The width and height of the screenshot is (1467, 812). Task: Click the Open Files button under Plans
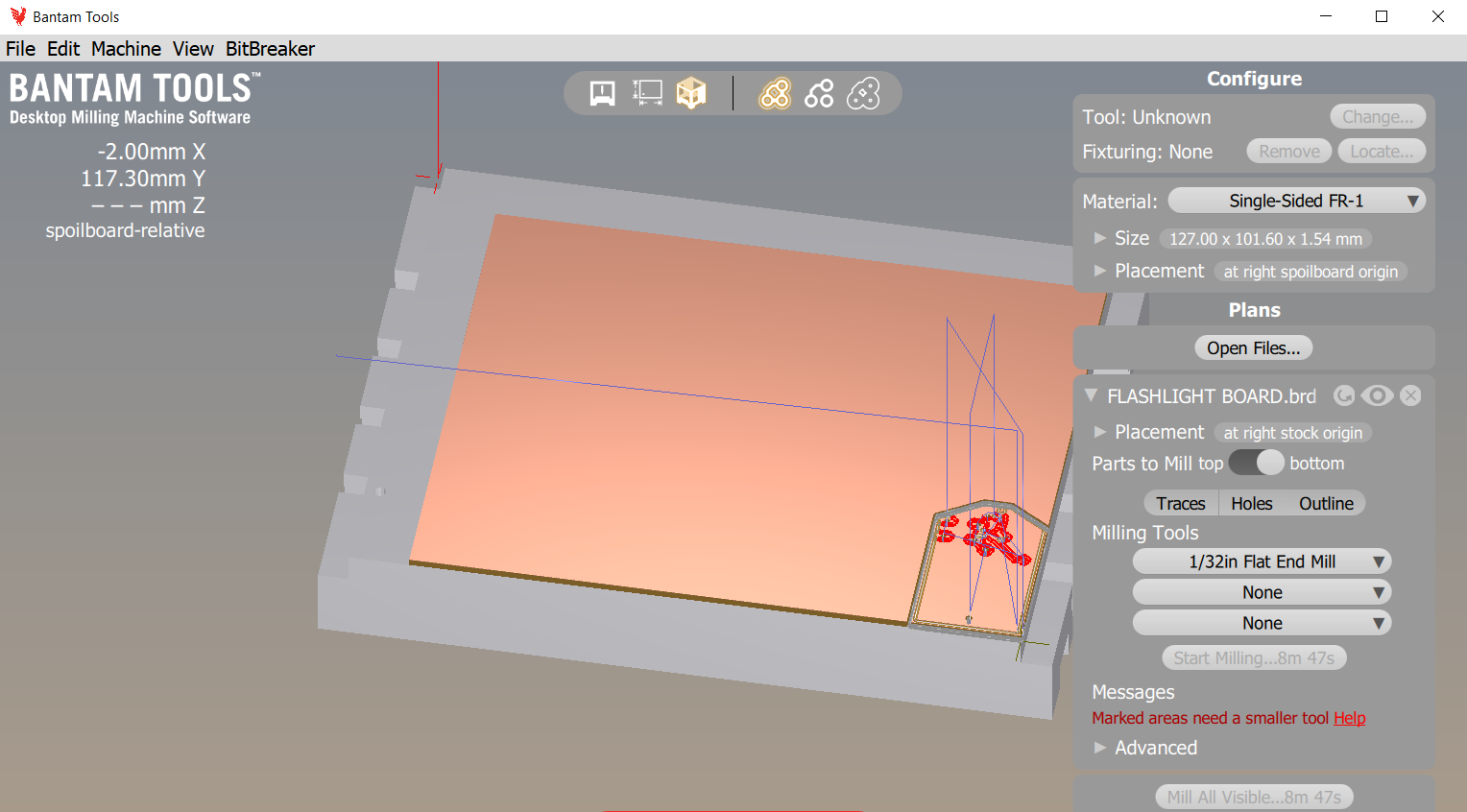click(x=1254, y=347)
